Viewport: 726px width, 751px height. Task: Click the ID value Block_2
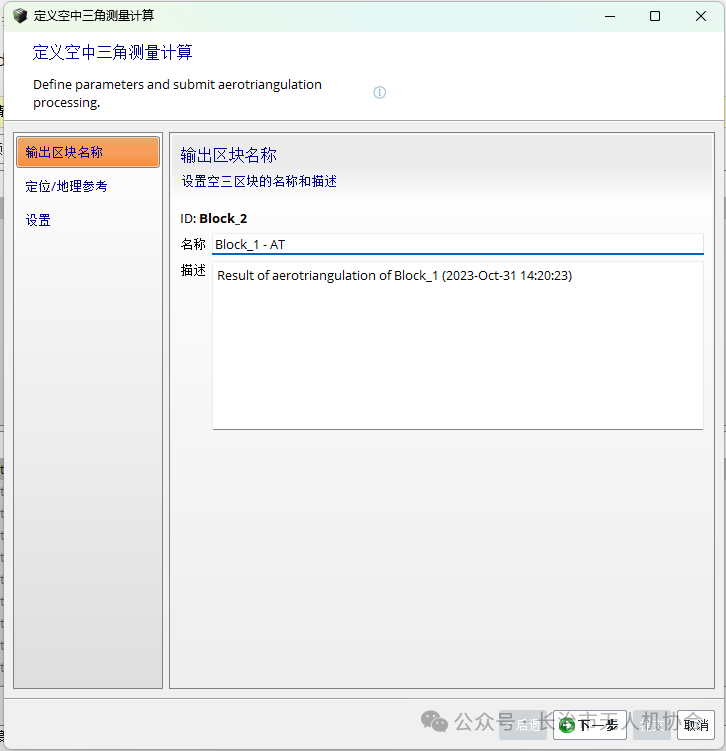[223, 219]
